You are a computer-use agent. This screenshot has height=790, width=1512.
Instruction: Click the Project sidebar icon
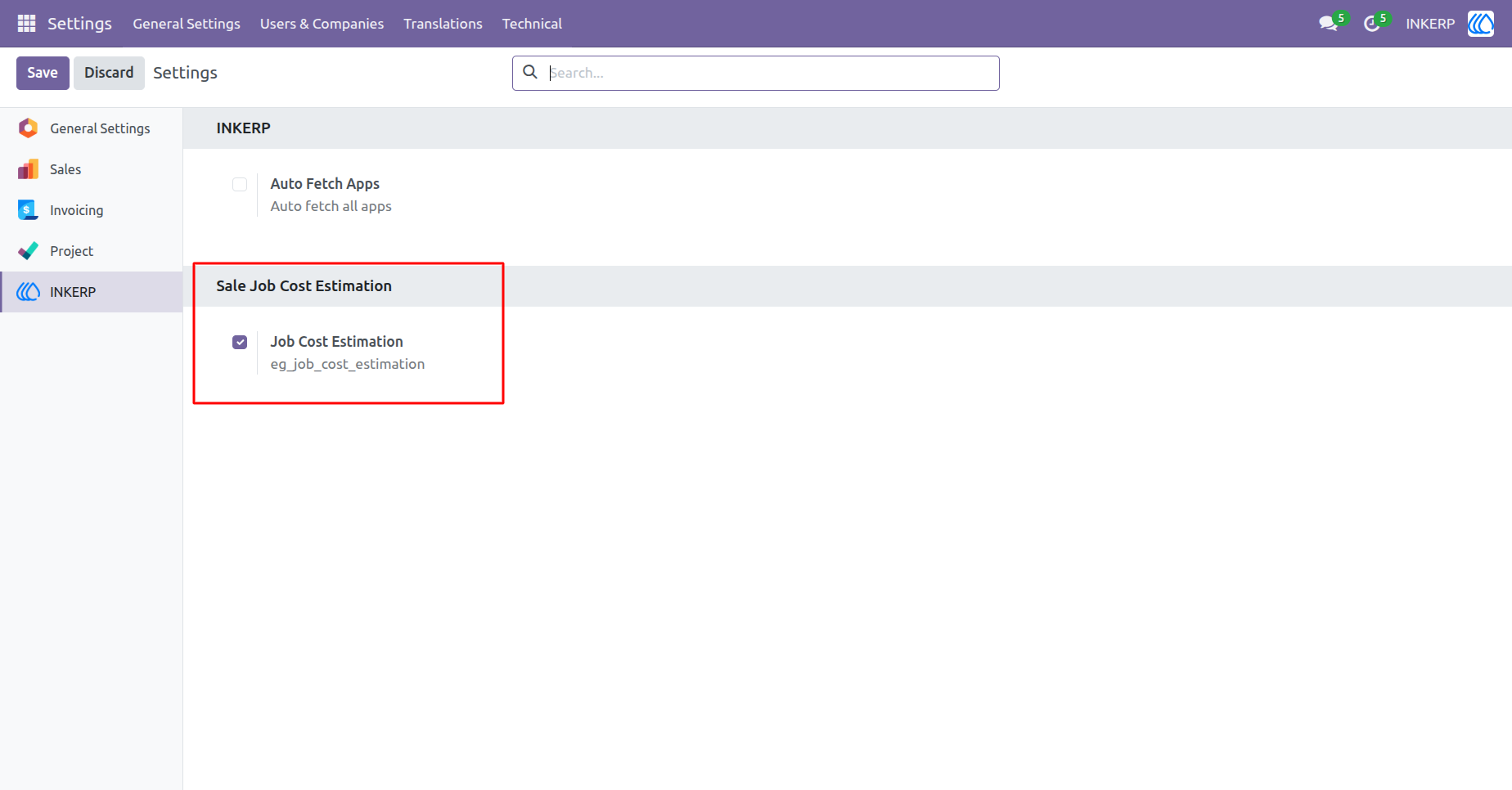pos(29,251)
